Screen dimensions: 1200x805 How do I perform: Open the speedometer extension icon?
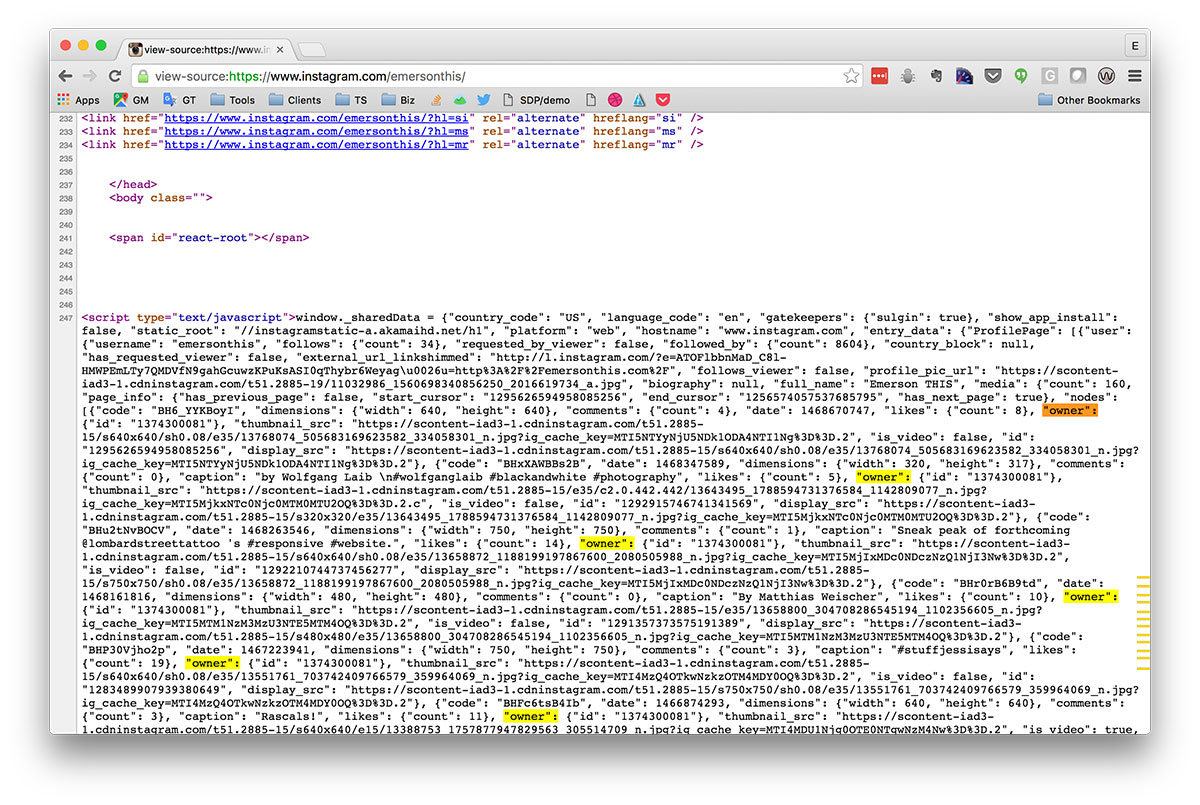[x=965, y=76]
